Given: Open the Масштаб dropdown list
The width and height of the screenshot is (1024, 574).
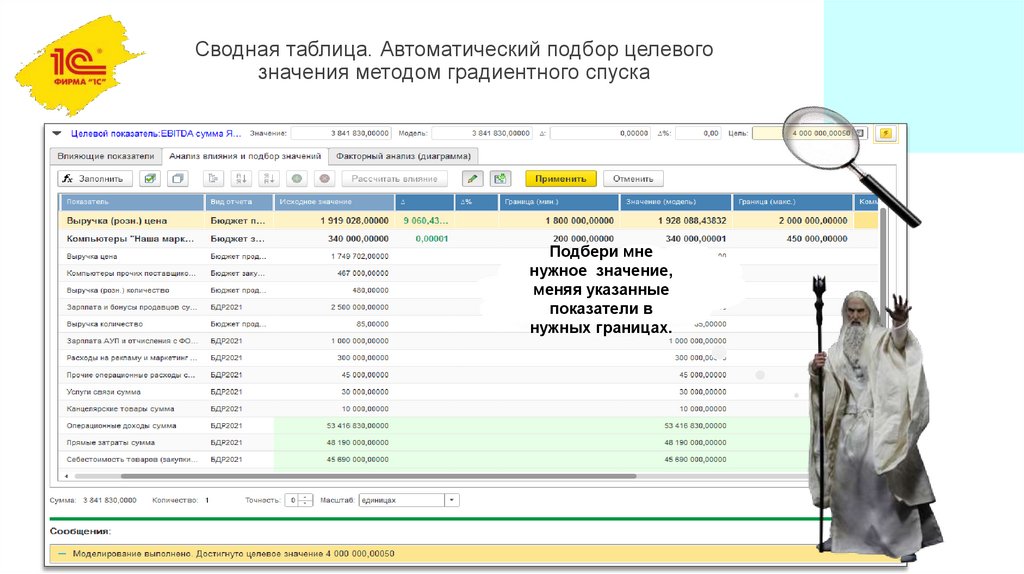Looking at the screenshot, I should [451, 500].
